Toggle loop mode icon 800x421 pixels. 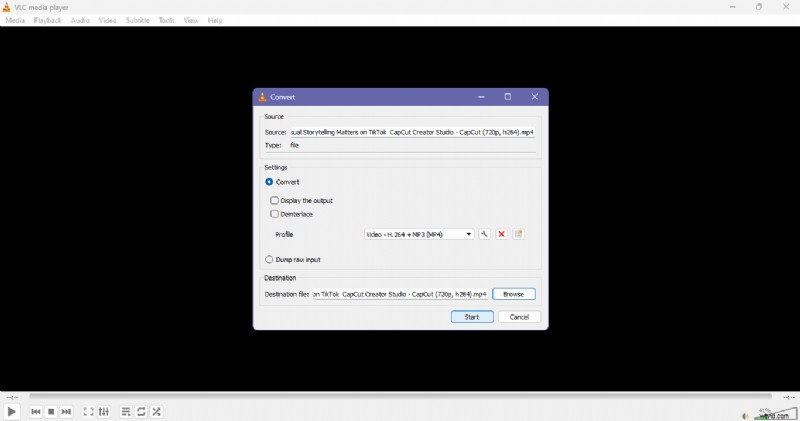(x=141, y=411)
